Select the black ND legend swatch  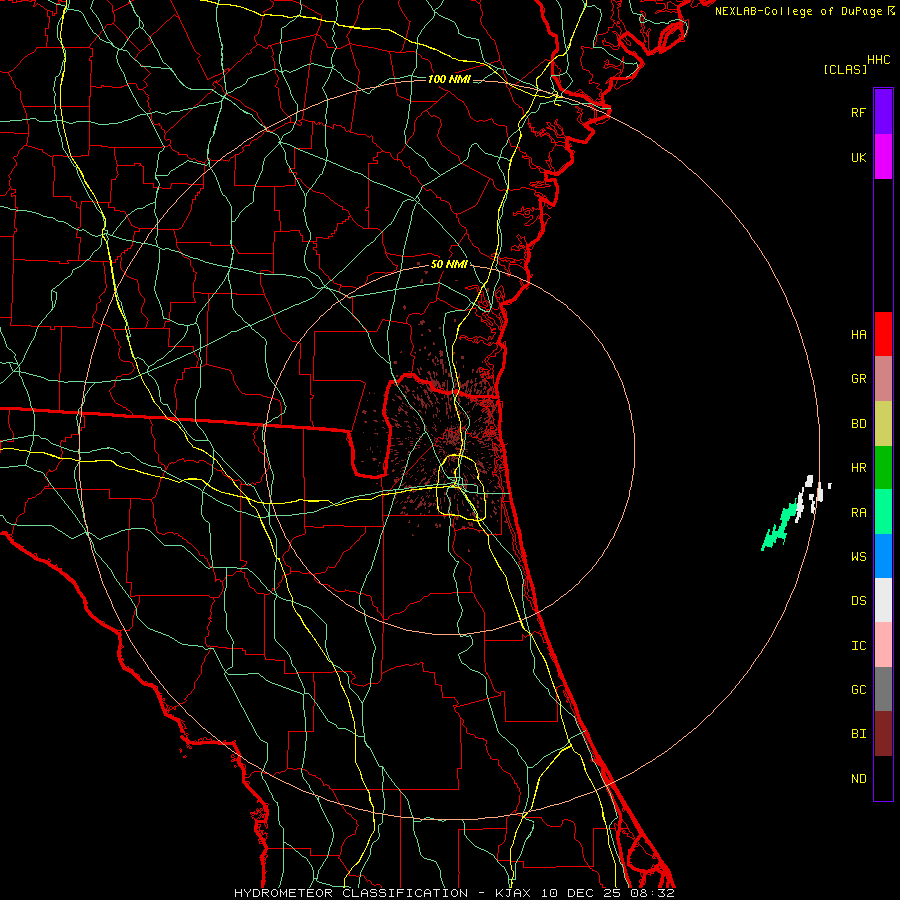pos(883,778)
